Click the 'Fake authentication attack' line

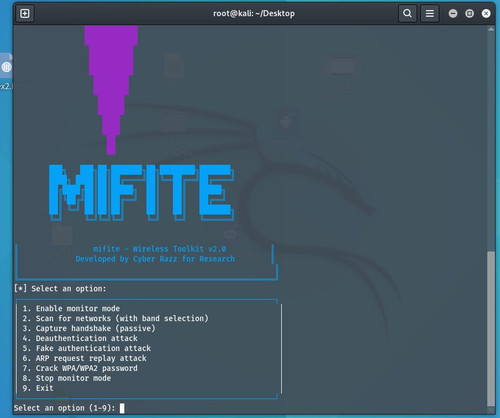tap(87, 348)
